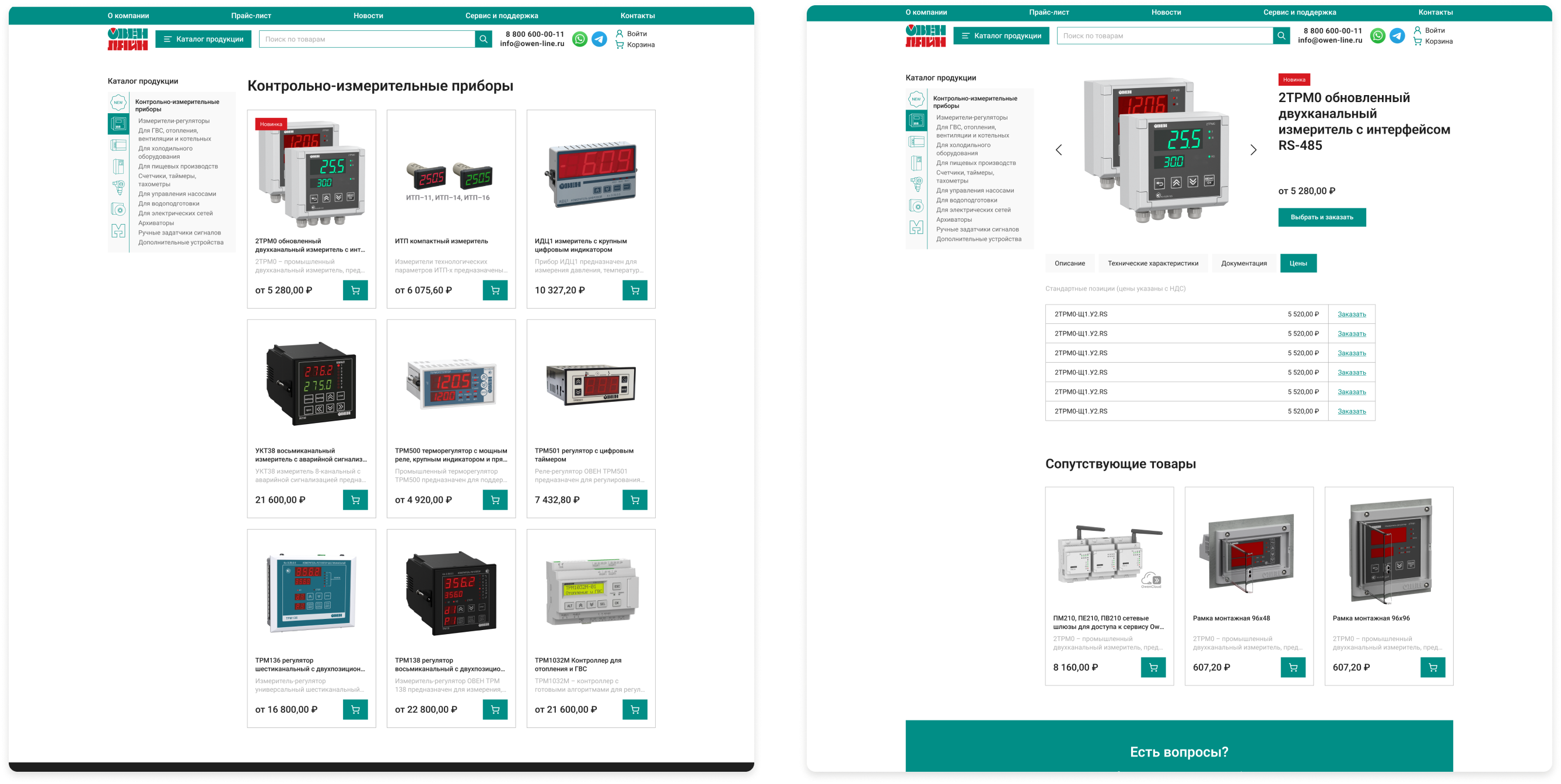Show next product image in the carousel
Screen dimensions: 1561x784
click(1254, 150)
